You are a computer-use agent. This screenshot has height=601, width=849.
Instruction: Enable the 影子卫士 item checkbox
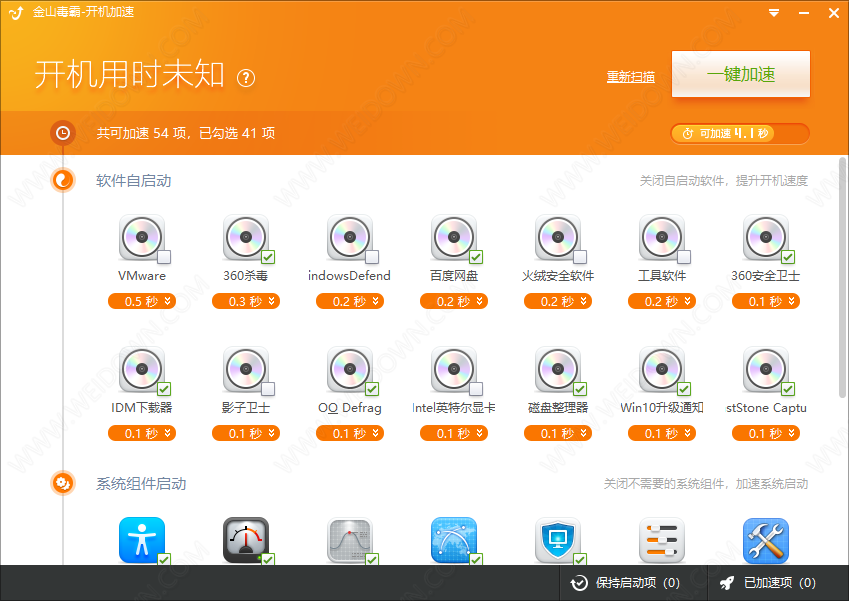268,389
